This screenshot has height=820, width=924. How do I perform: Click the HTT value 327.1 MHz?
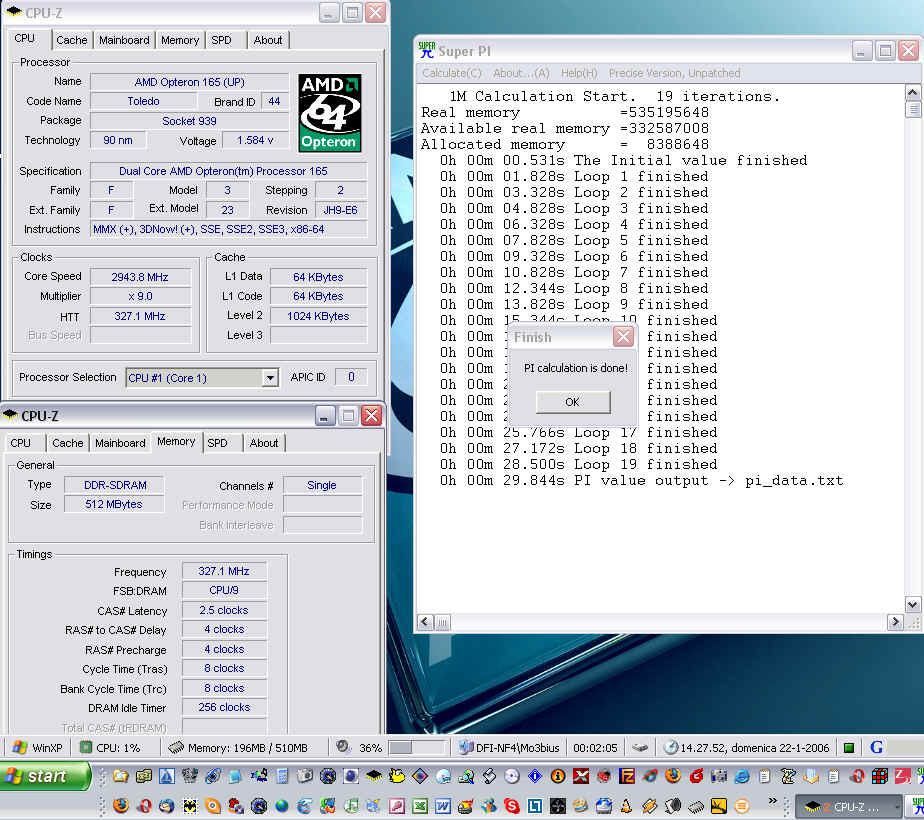click(x=140, y=316)
